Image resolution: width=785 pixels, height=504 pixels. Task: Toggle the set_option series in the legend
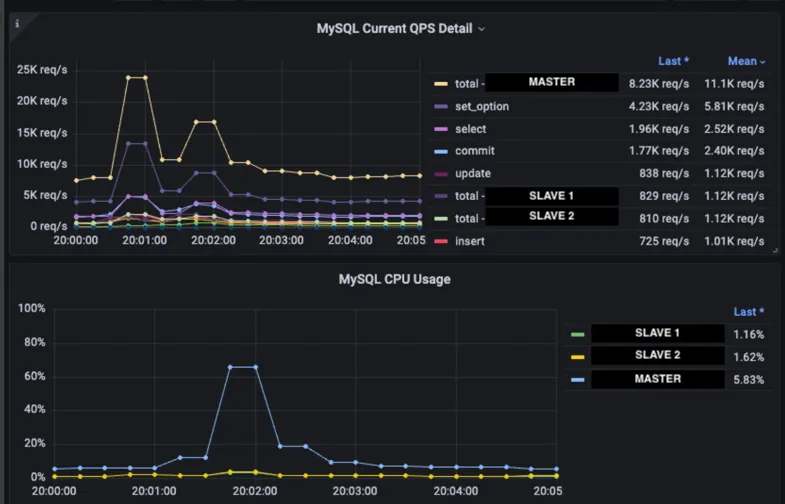click(482, 106)
